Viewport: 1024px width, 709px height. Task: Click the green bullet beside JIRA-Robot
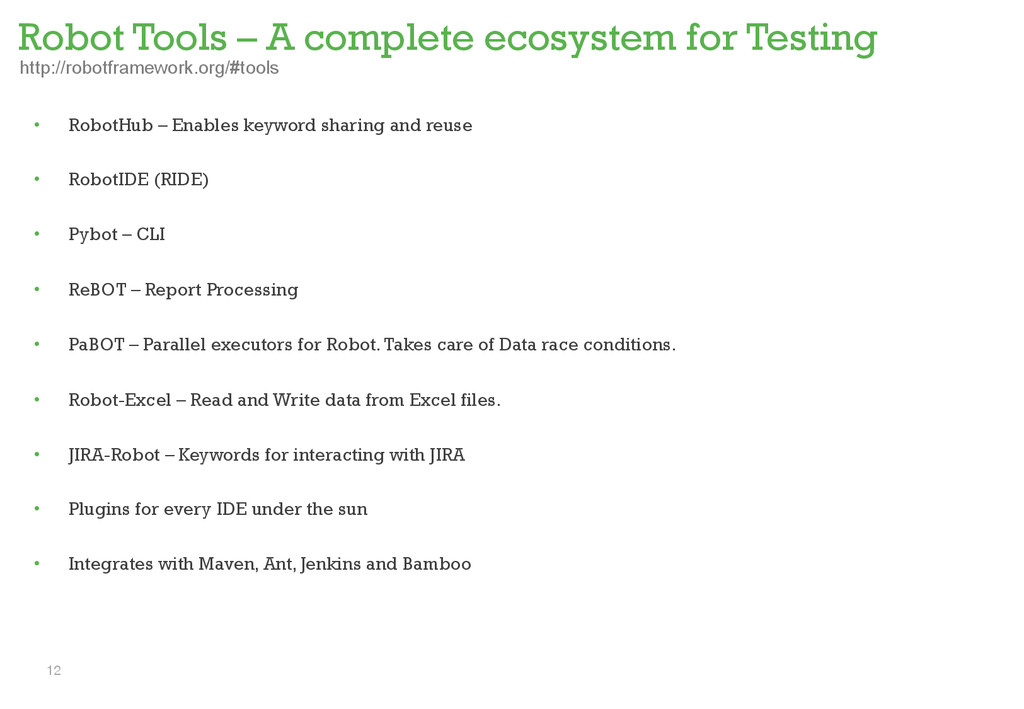37,453
